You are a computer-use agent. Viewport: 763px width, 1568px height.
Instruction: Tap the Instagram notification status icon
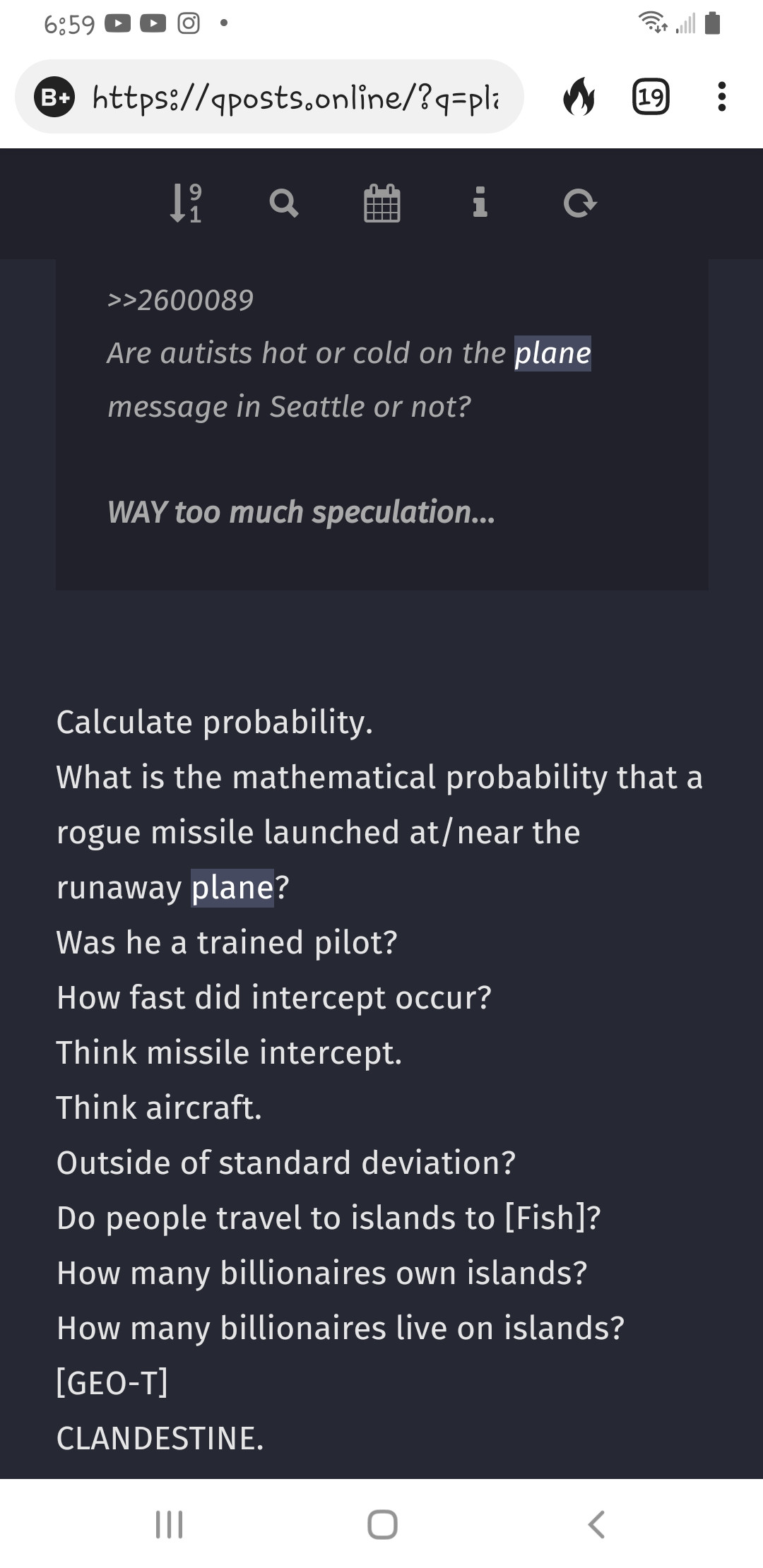pyautogui.click(x=189, y=24)
